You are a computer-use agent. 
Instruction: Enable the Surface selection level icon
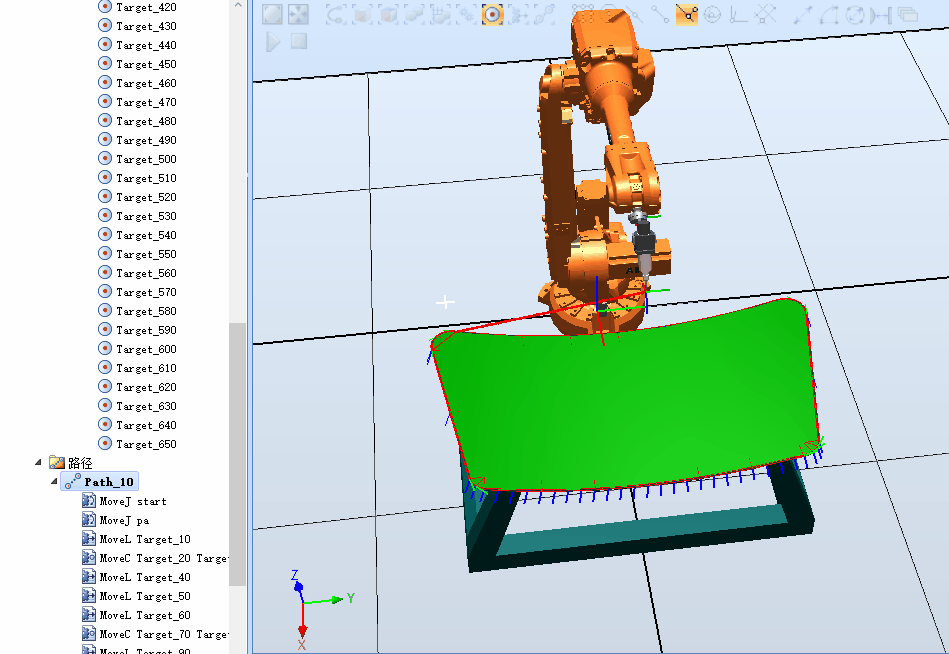[361, 15]
